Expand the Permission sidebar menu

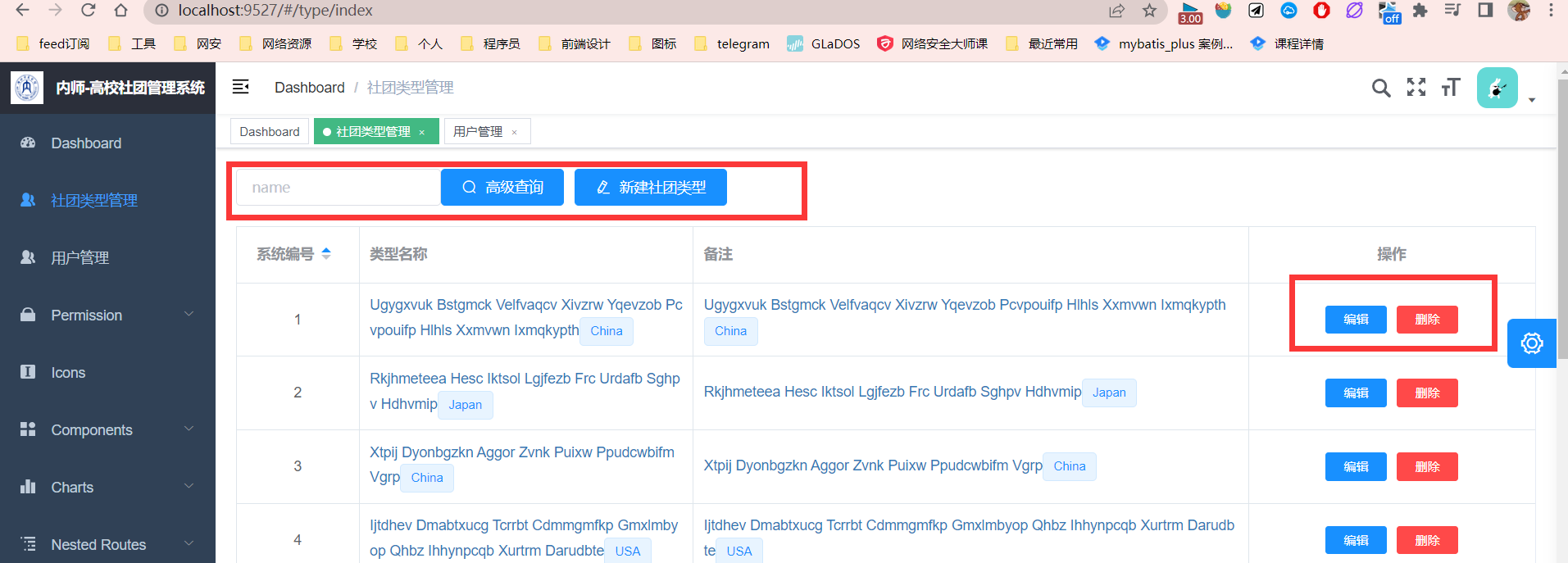click(107, 316)
